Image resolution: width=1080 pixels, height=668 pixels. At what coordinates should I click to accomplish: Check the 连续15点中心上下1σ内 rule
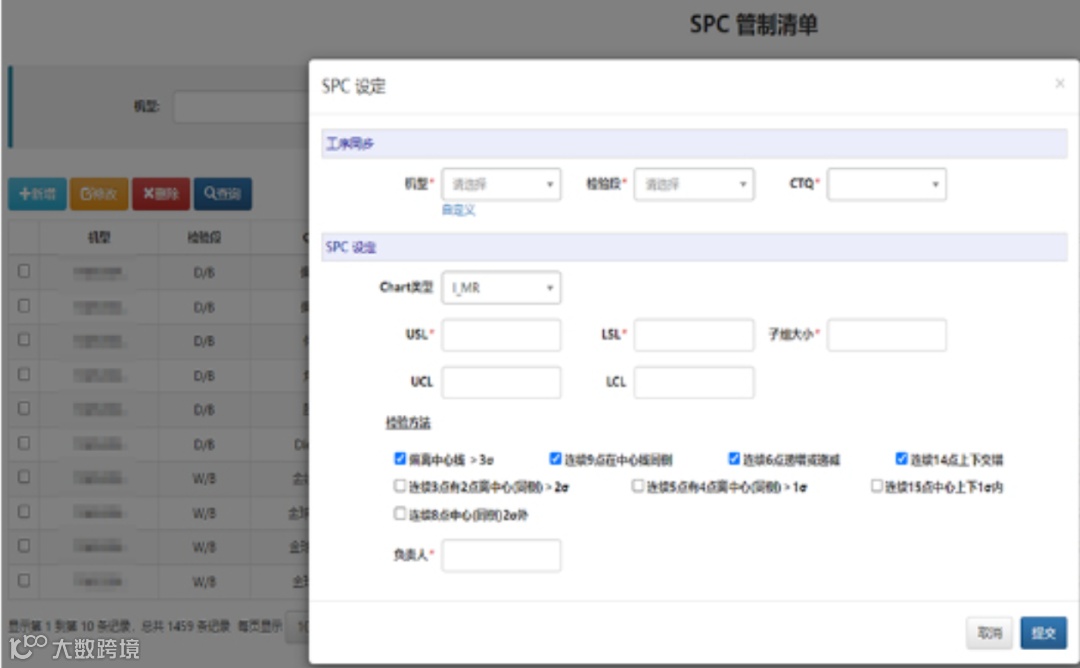coord(877,486)
